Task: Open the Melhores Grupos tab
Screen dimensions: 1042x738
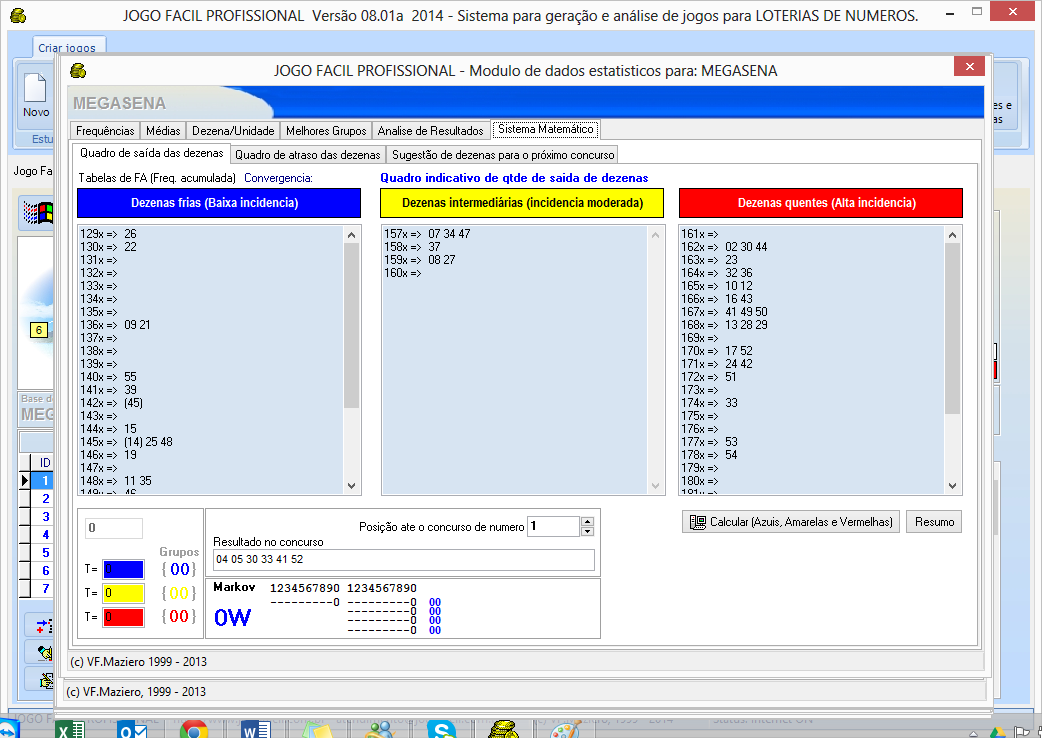Action: coord(326,131)
